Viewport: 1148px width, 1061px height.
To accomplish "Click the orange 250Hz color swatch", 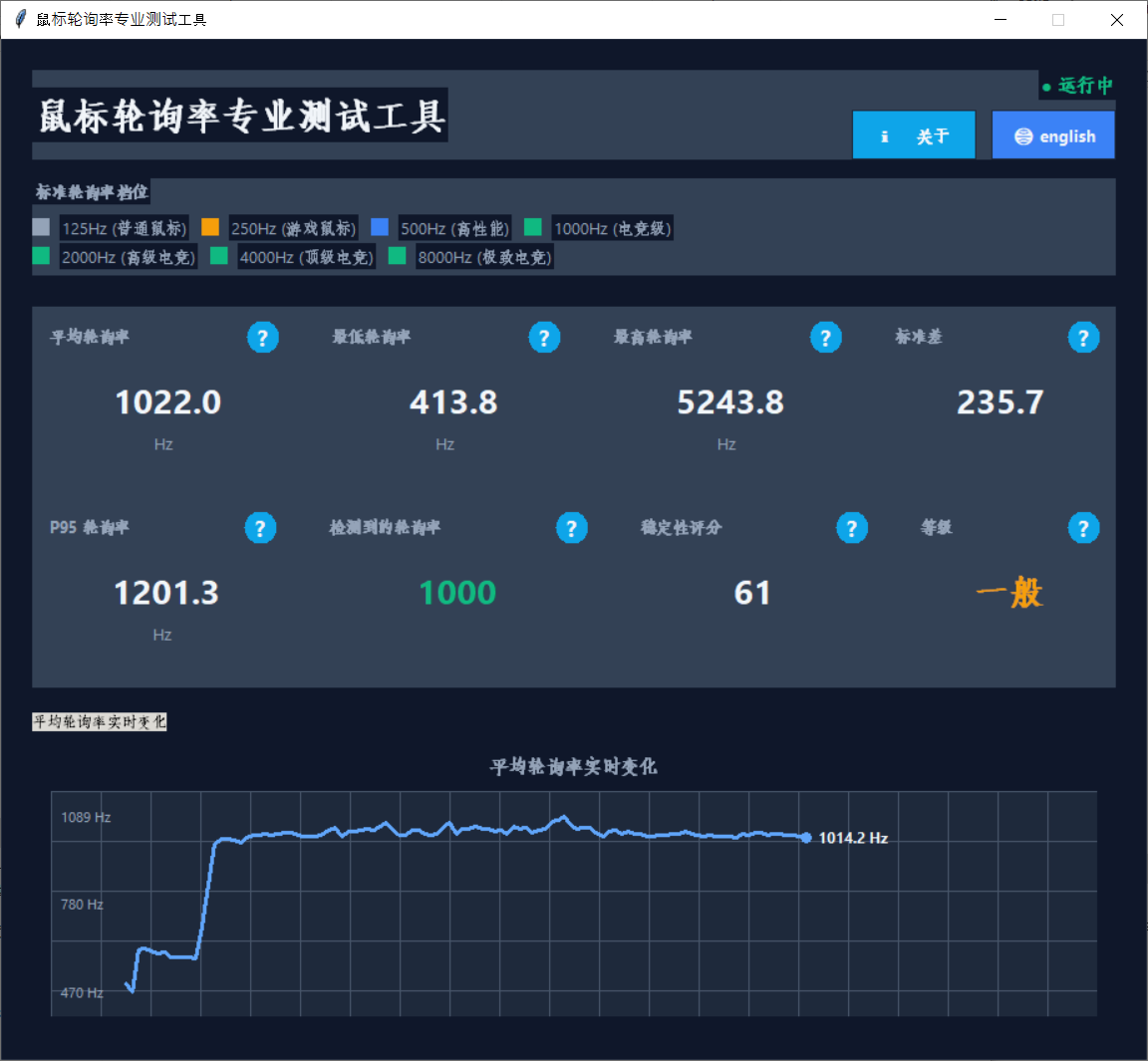I will point(210,227).
